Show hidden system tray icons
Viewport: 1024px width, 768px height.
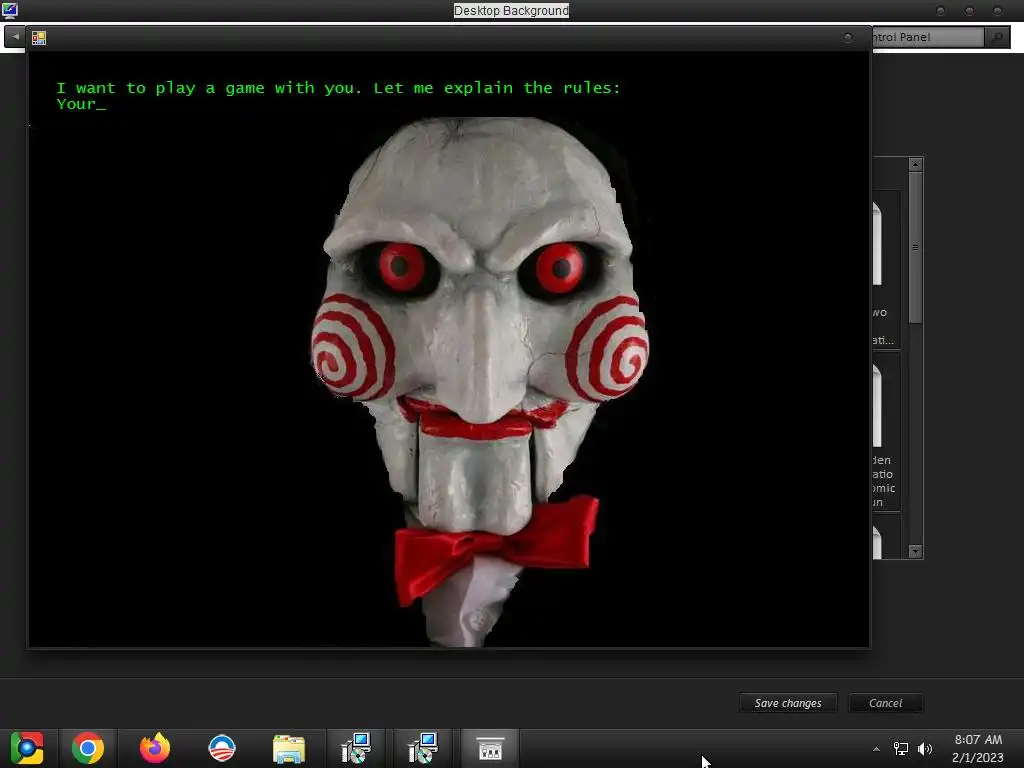(x=876, y=749)
